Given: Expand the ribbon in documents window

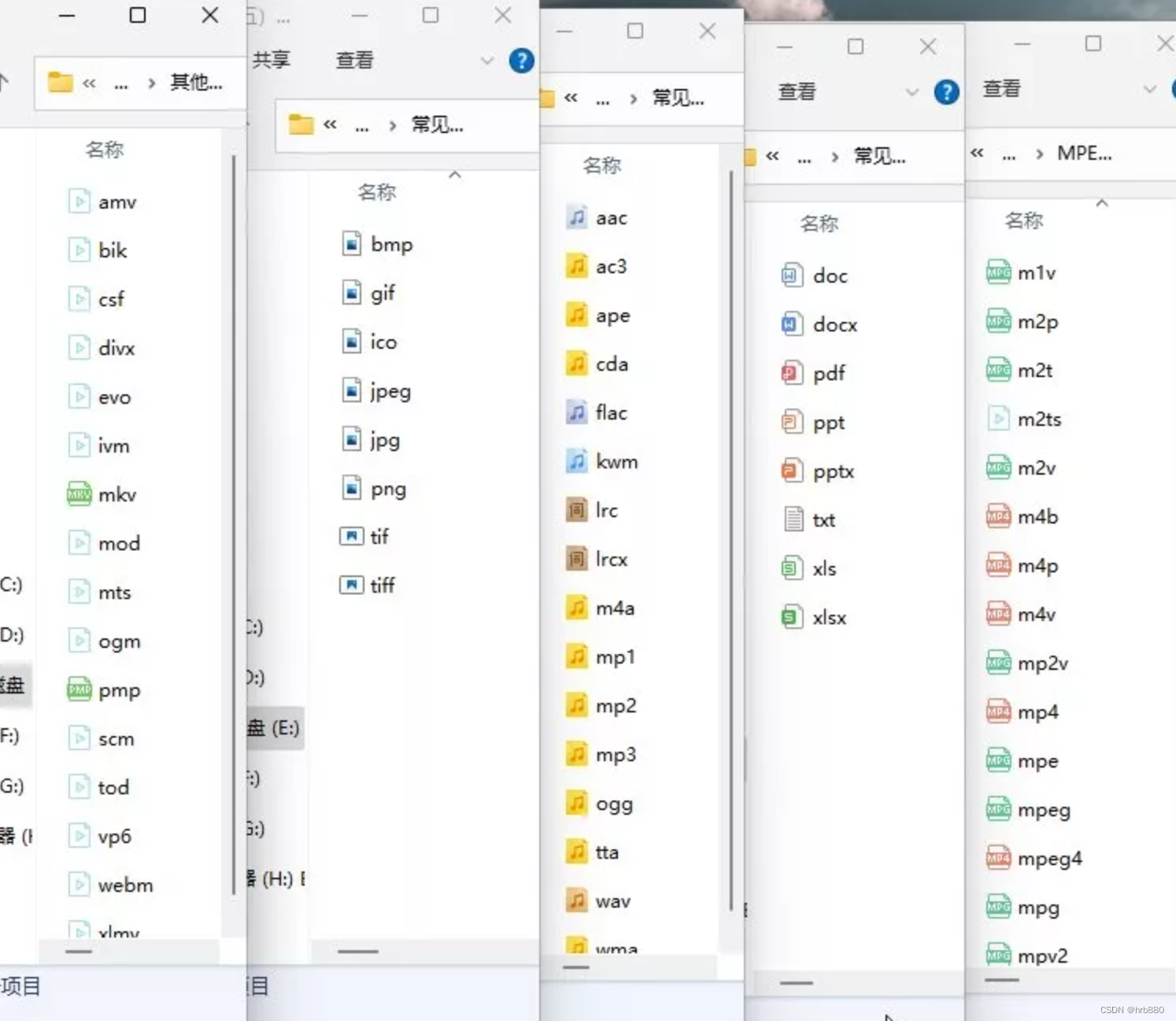Looking at the screenshot, I should coord(912,92).
